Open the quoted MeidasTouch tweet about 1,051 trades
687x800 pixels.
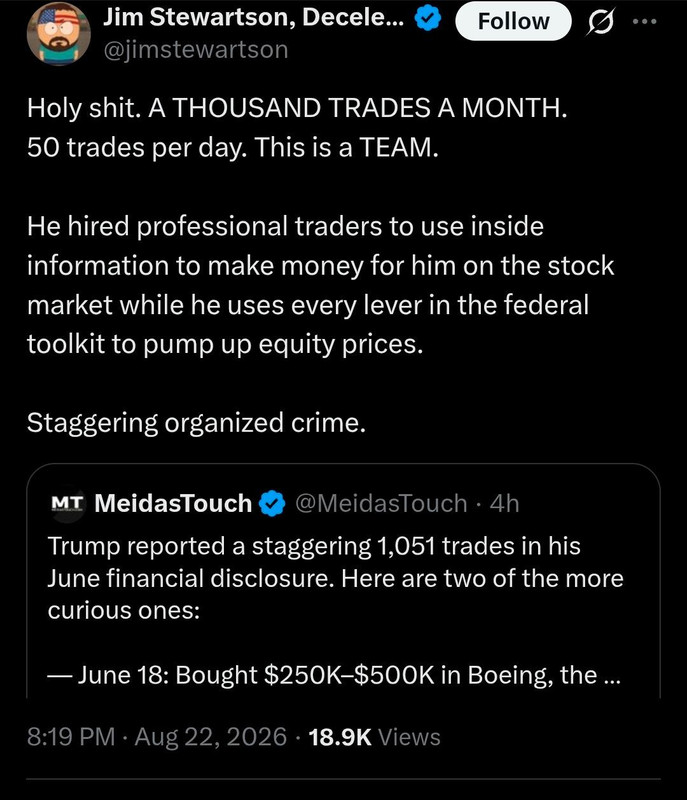pyautogui.click(x=343, y=581)
